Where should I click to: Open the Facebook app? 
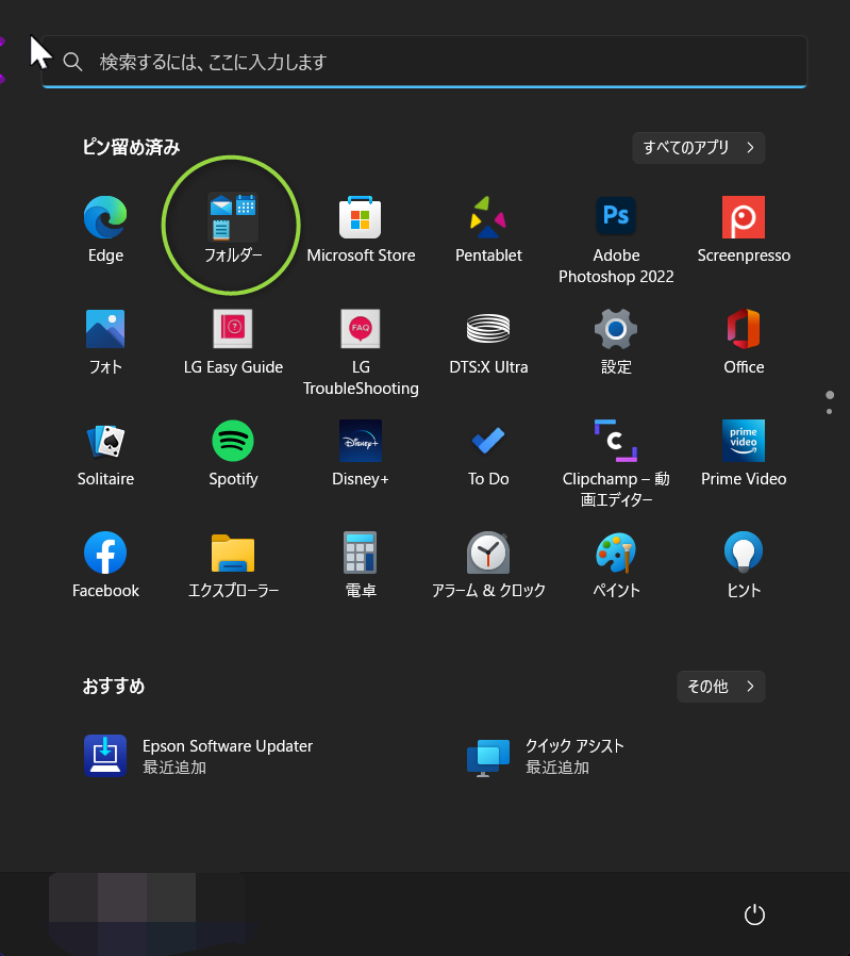pos(105,565)
